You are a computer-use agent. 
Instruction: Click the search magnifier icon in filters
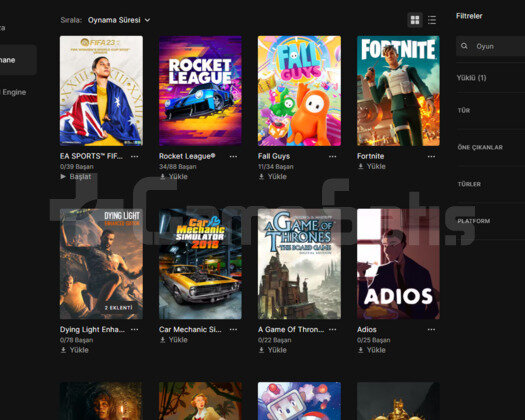tap(464, 46)
